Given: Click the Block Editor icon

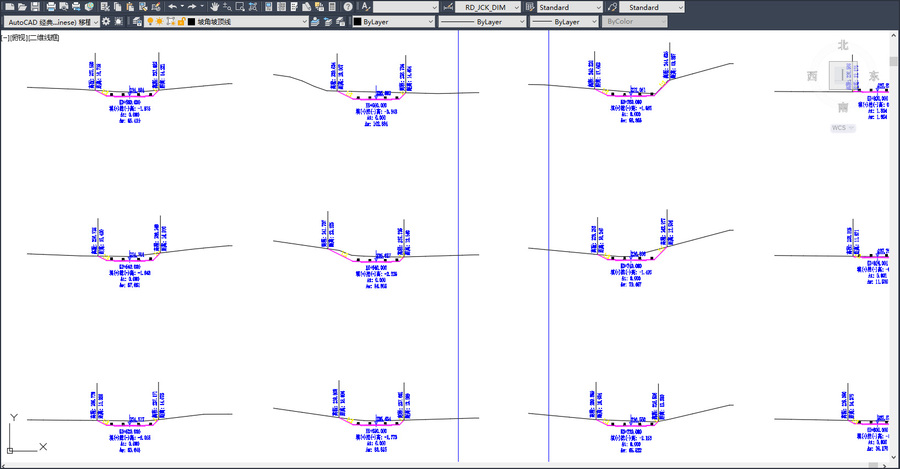Looking at the screenshot, I should (156, 7).
